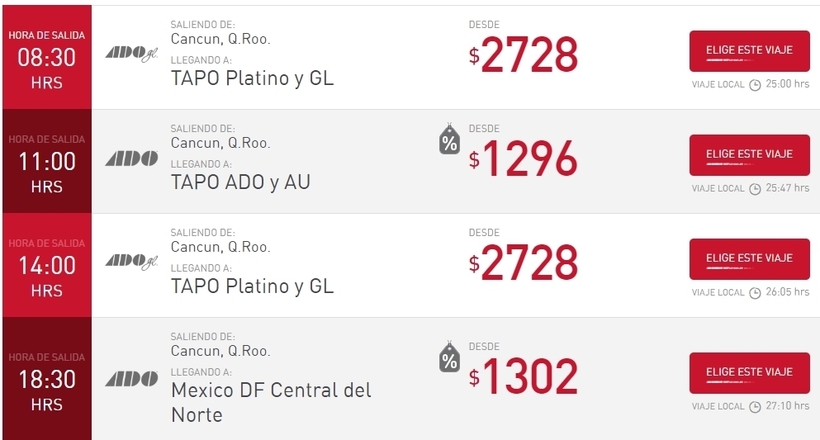Select the 08:30 HRS departure time block
Viewport: 820px width, 440px height.
(x=47, y=58)
